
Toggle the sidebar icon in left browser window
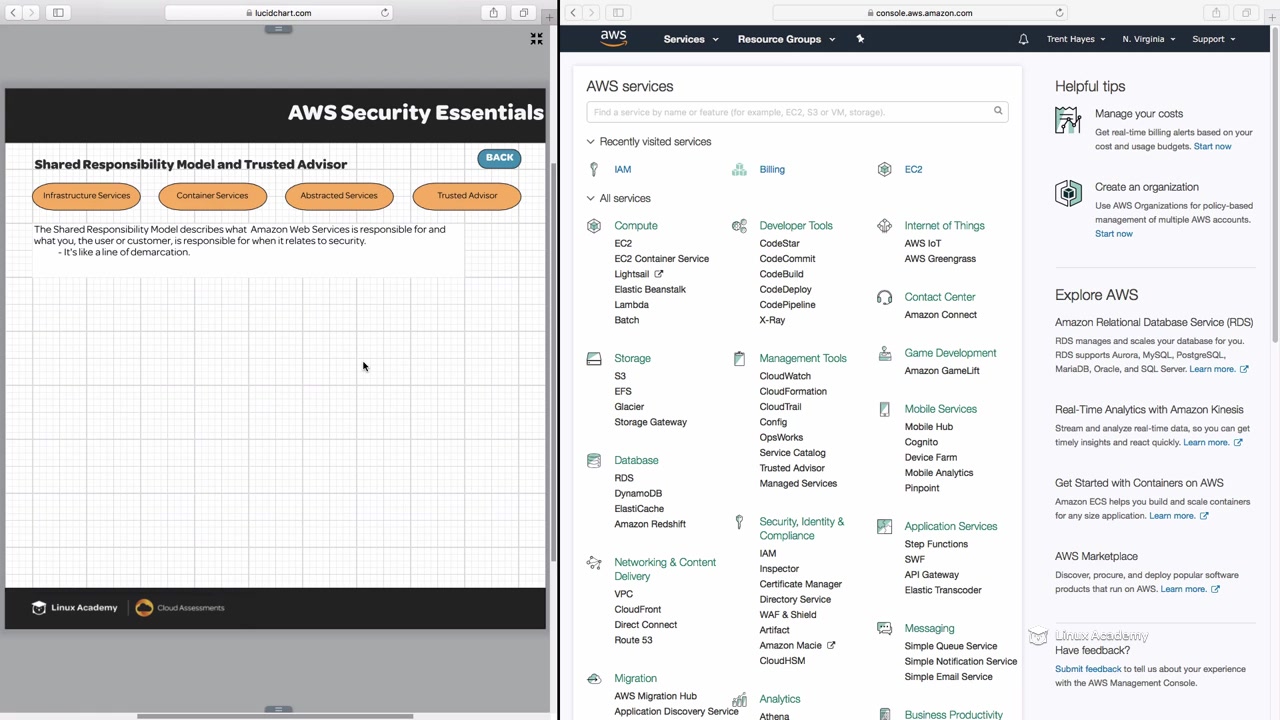click(x=58, y=13)
